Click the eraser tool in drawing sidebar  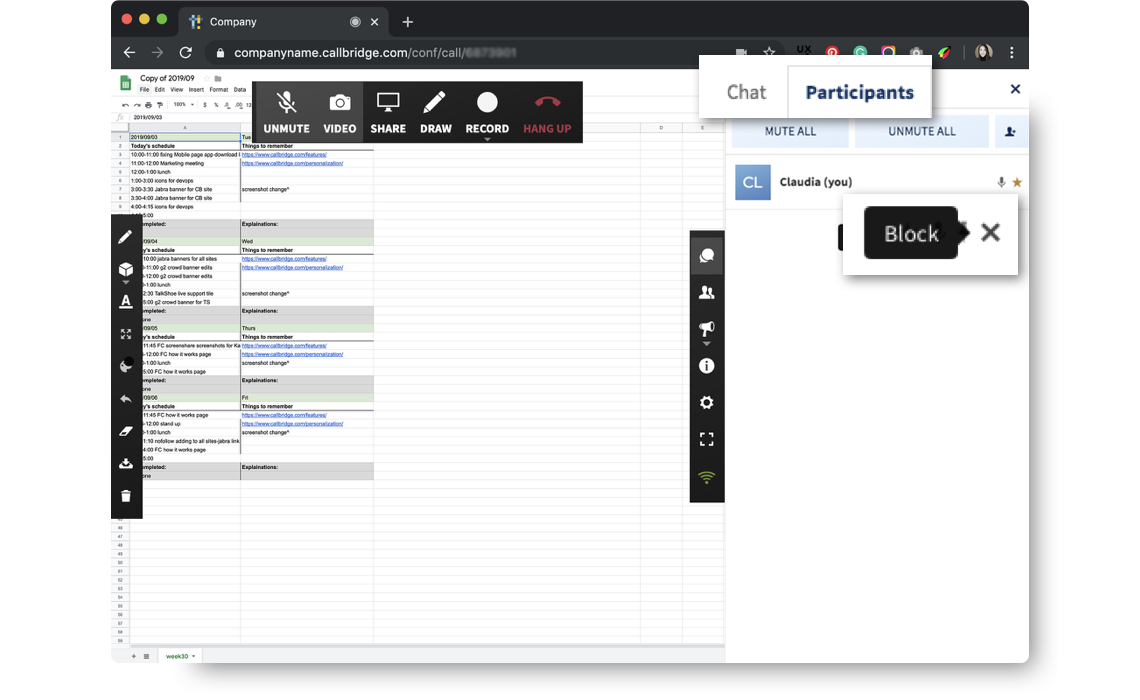pyautogui.click(x=127, y=431)
